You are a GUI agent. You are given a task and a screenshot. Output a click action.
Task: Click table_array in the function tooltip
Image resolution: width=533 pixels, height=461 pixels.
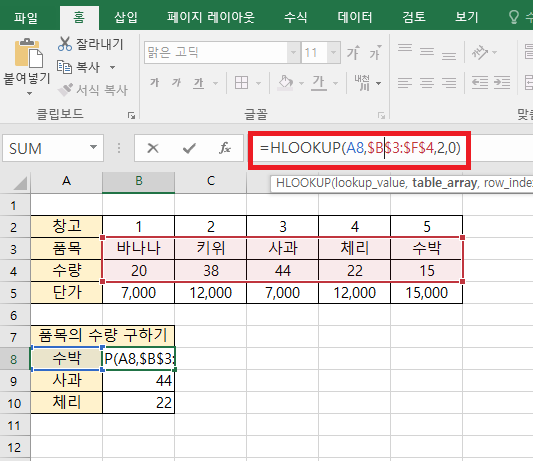tap(445, 183)
